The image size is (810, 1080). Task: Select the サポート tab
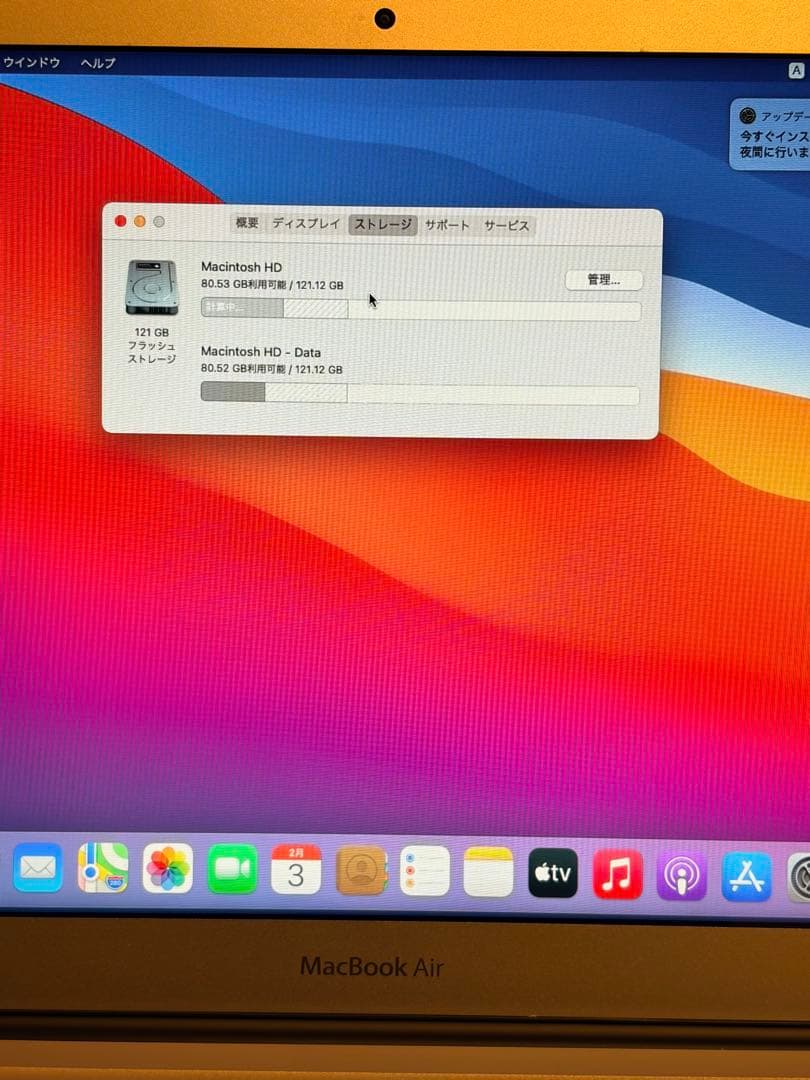(447, 225)
